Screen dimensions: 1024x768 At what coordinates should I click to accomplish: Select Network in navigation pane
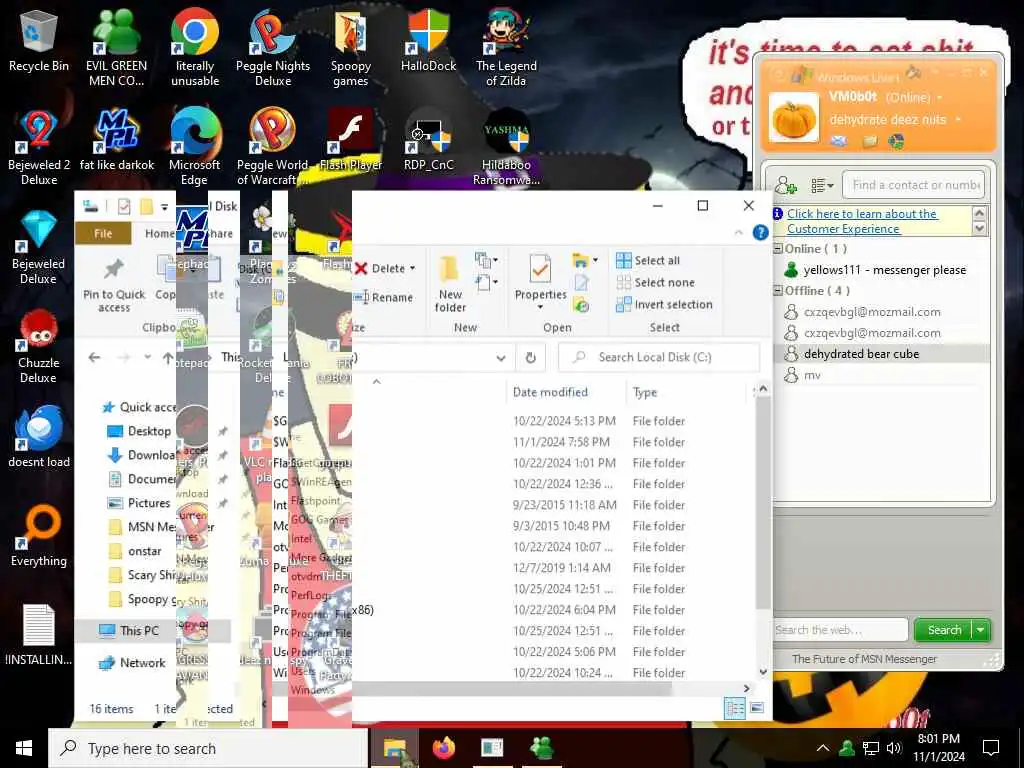[132, 663]
